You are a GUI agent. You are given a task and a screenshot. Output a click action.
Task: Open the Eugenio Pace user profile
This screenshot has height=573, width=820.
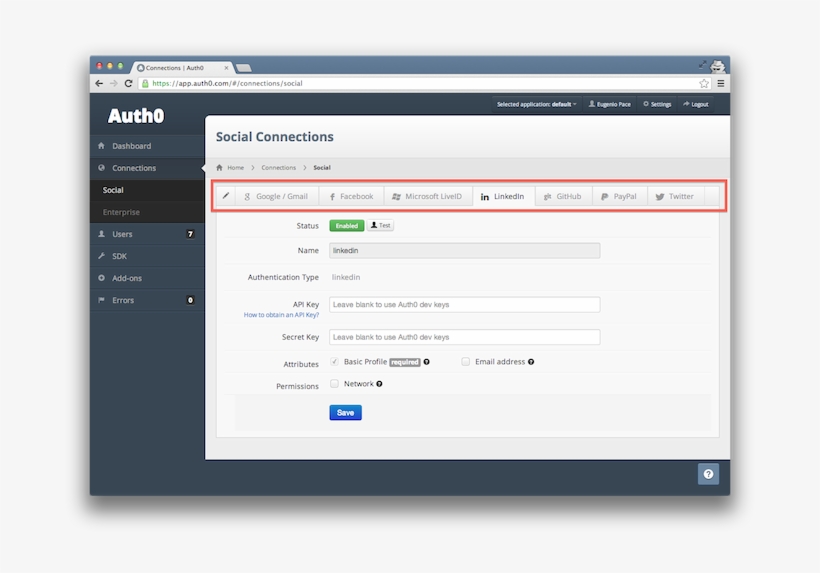610,104
